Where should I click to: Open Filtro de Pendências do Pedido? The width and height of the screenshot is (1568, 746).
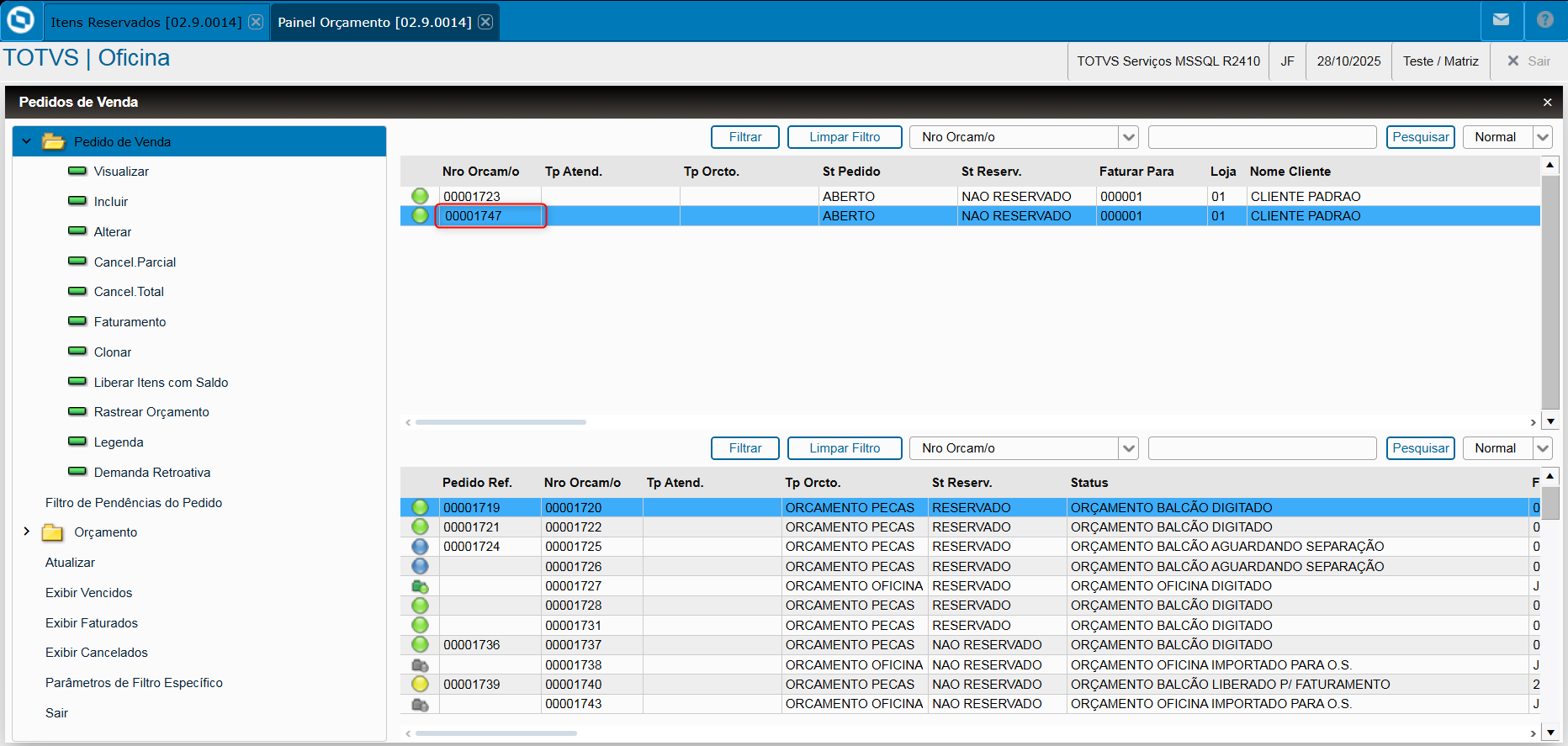pyautogui.click(x=134, y=503)
